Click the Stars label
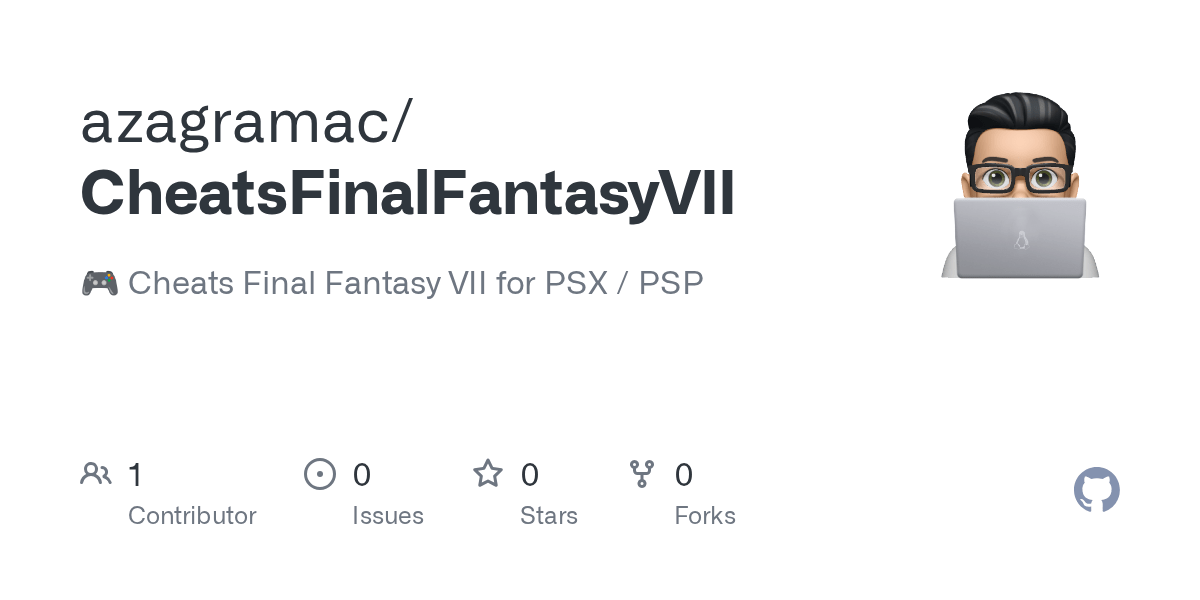The width and height of the screenshot is (1200, 600). [x=549, y=516]
